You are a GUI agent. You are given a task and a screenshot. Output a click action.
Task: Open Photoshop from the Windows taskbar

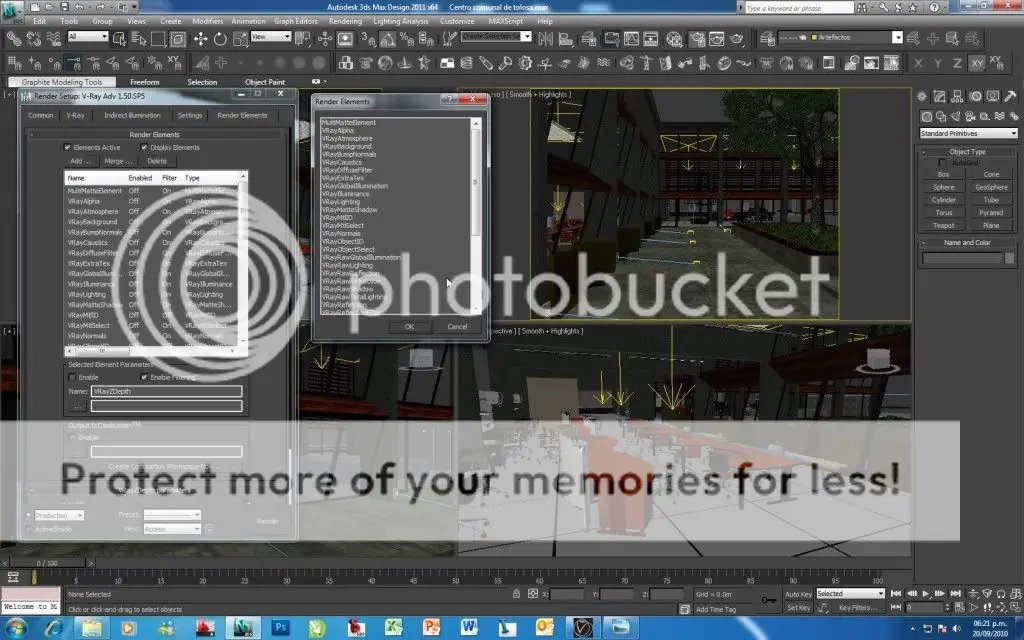click(x=281, y=627)
